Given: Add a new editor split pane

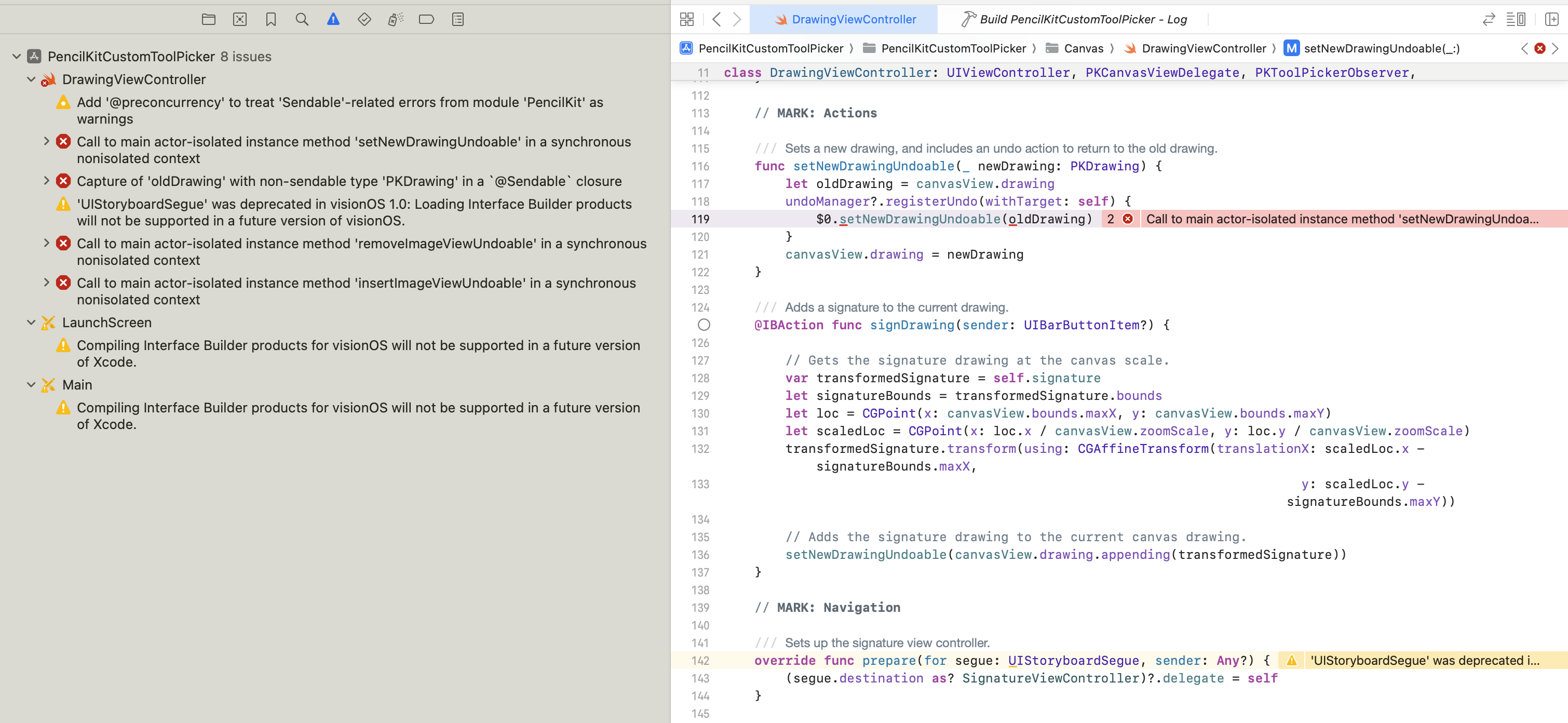Looking at the screenshot, I should 1551,20.
